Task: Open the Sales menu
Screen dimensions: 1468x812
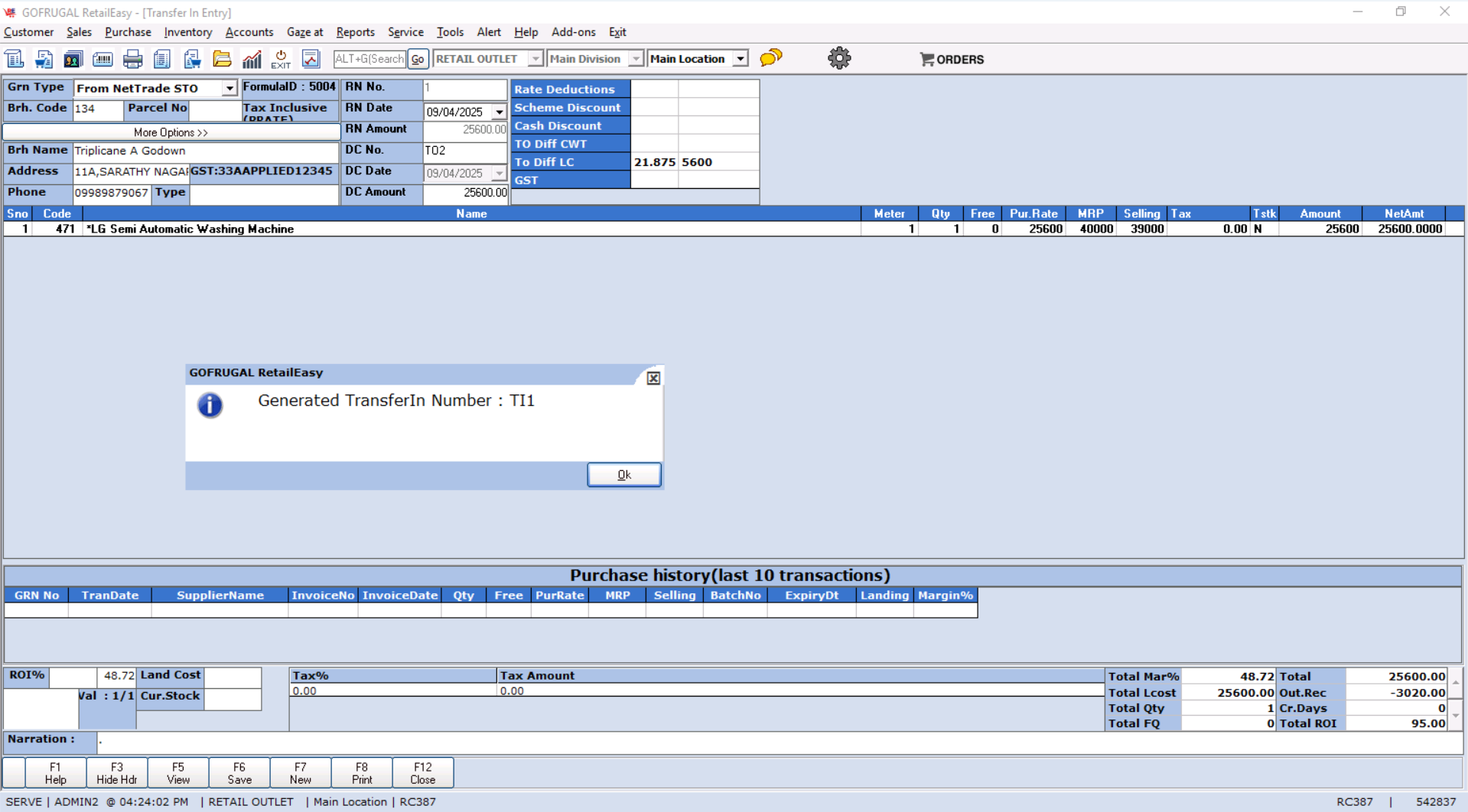Action: (79, 32)
